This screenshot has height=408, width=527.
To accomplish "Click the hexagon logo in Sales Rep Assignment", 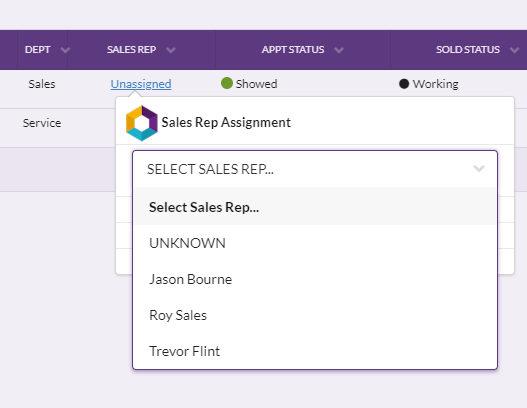I will pyautogui.click(x=141, y=123).
